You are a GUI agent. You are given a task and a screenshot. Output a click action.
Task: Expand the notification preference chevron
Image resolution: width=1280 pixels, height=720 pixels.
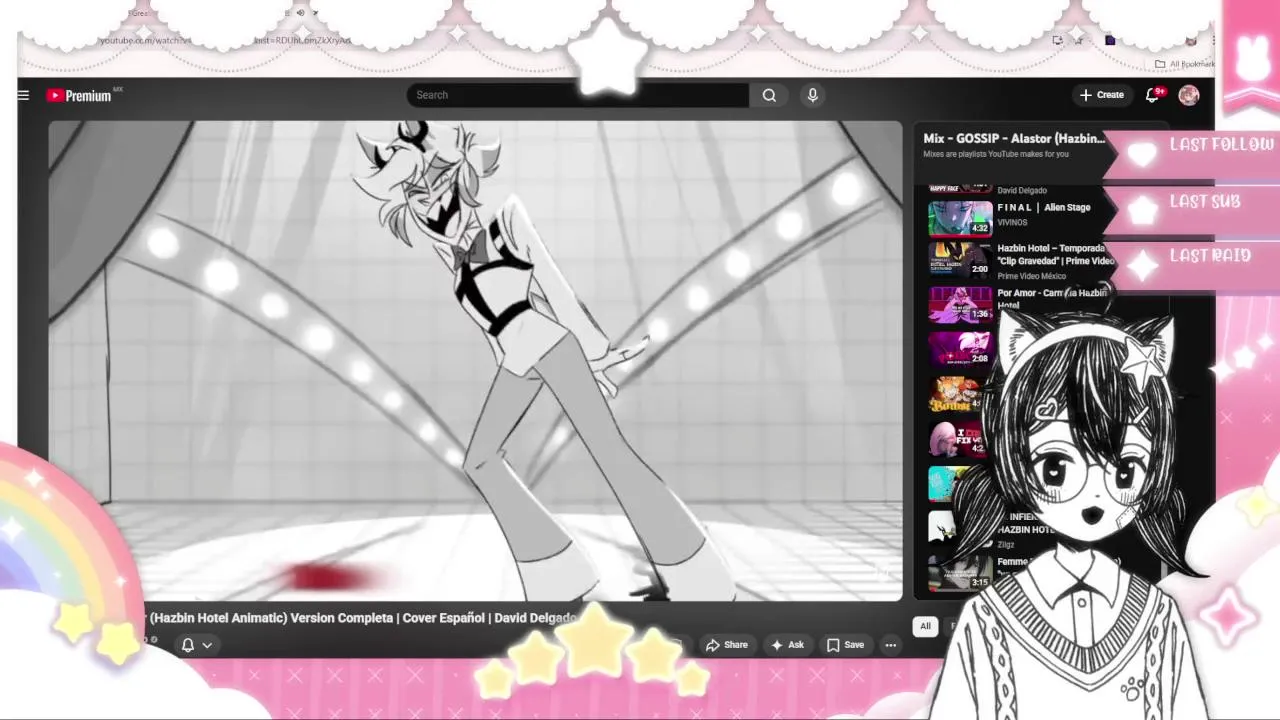207,645
